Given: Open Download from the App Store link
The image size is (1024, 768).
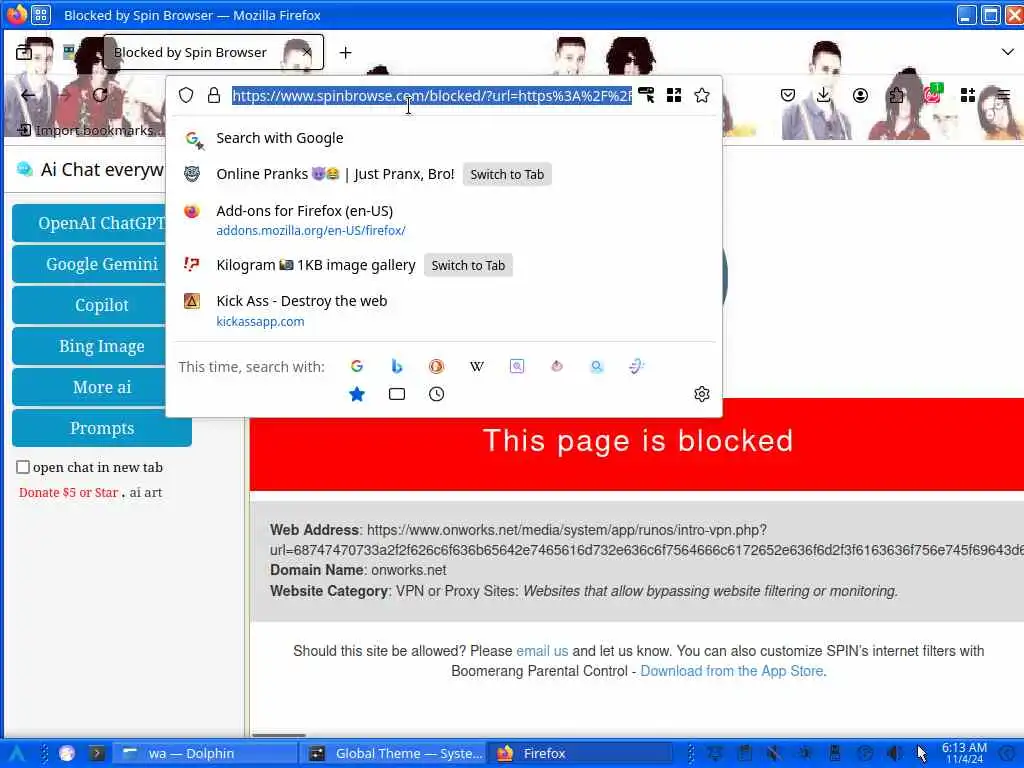Looking at the screenshot, I should (x=733, y=671).
